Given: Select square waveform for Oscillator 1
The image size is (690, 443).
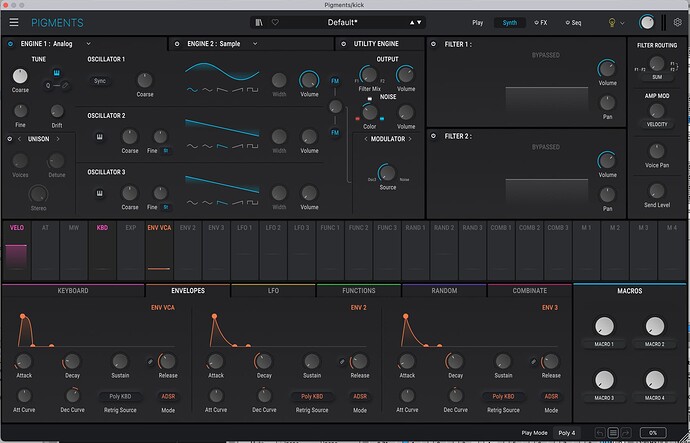Looking at the screenshot, I should [x=252, y=90].
